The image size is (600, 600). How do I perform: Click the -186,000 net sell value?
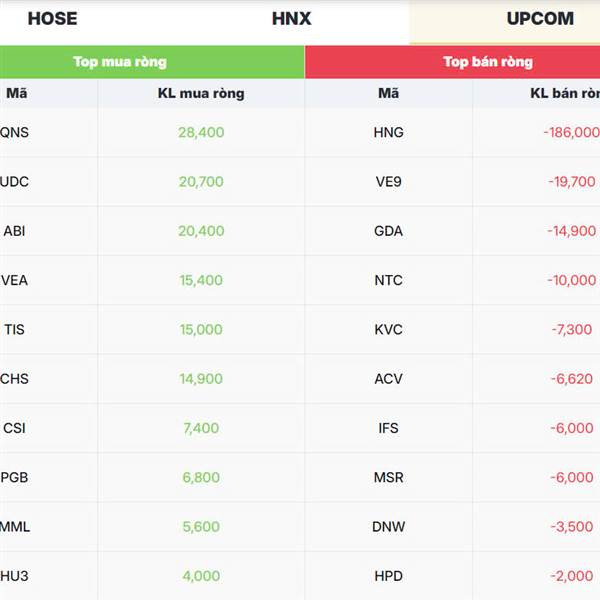[x=572, y=132]
